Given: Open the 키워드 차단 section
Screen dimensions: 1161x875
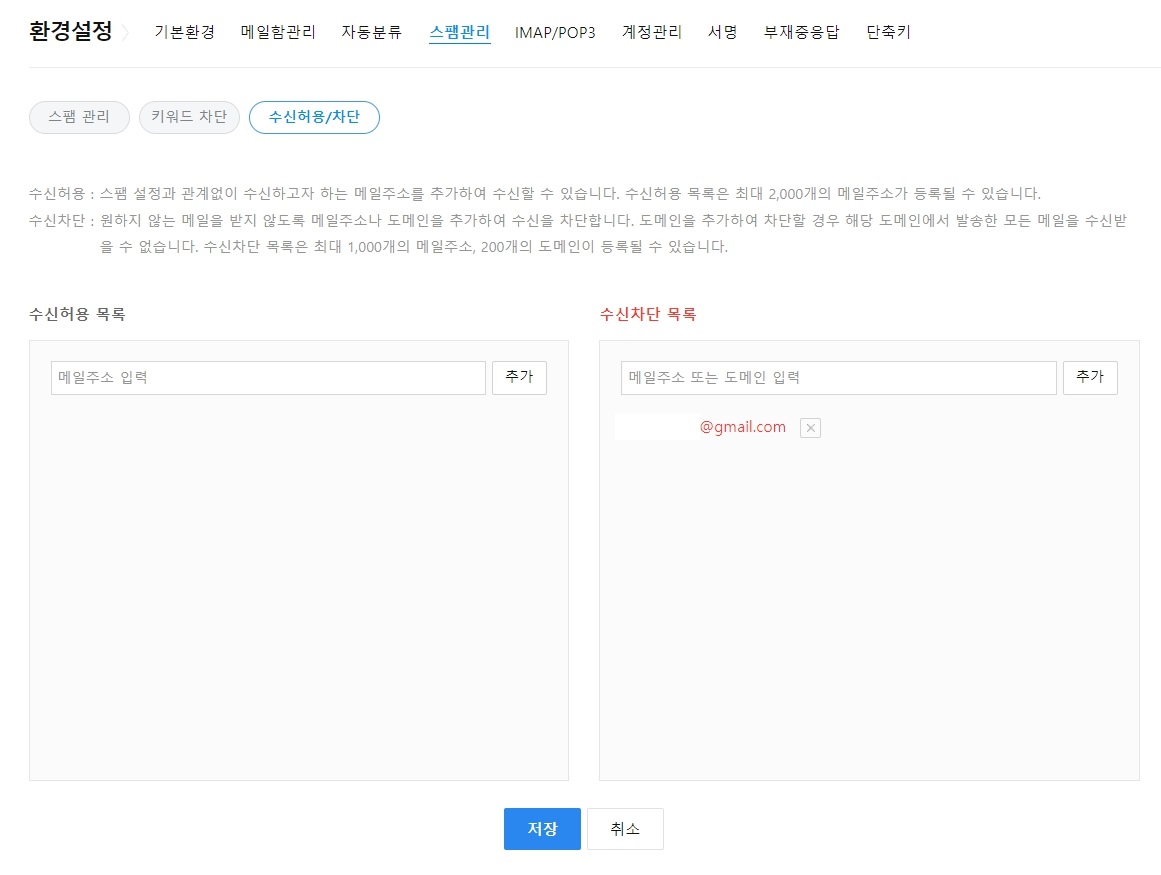Looking at the screenshot, I should tap(189, 117).
